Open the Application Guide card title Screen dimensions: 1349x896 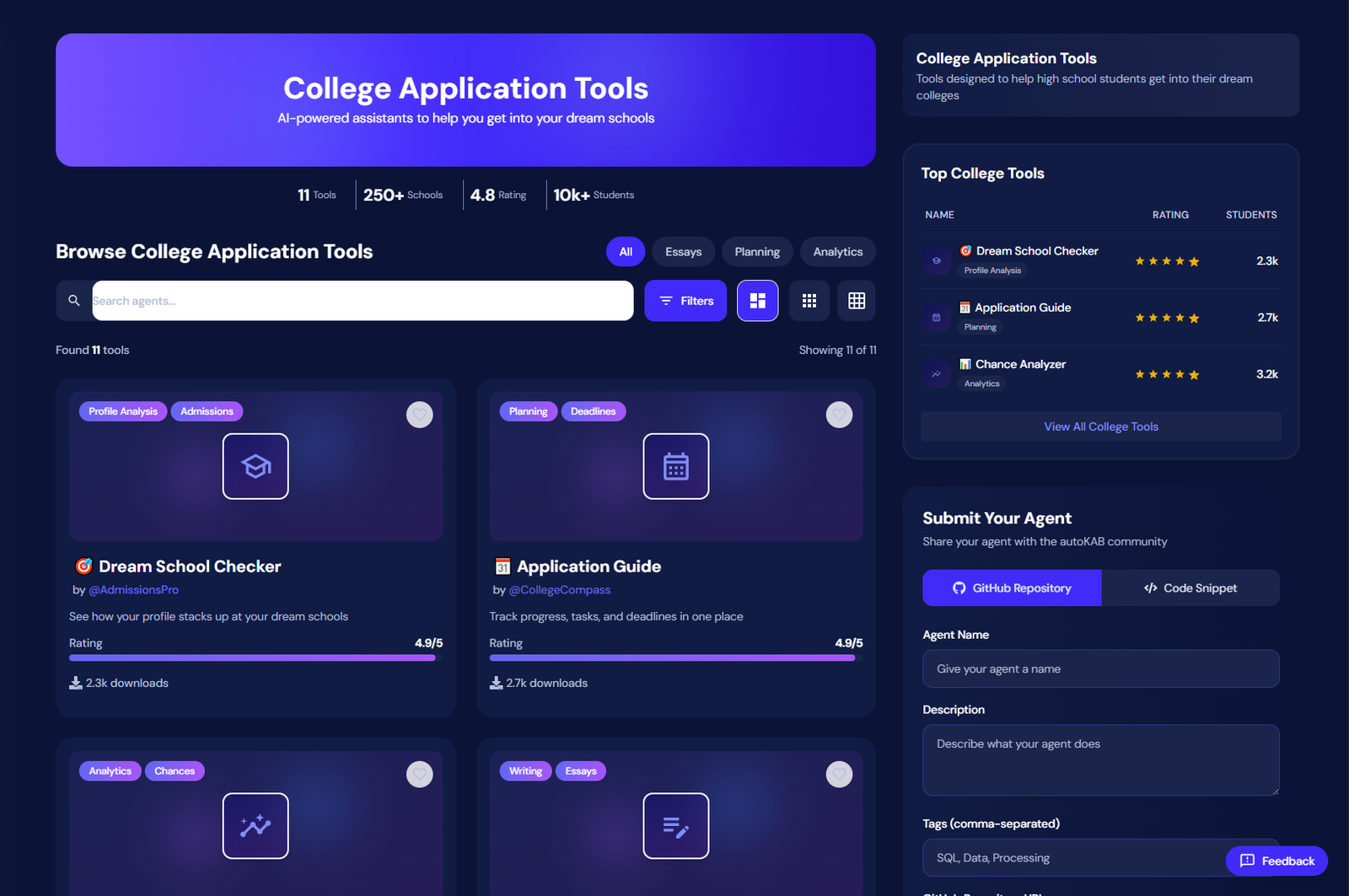589,566
